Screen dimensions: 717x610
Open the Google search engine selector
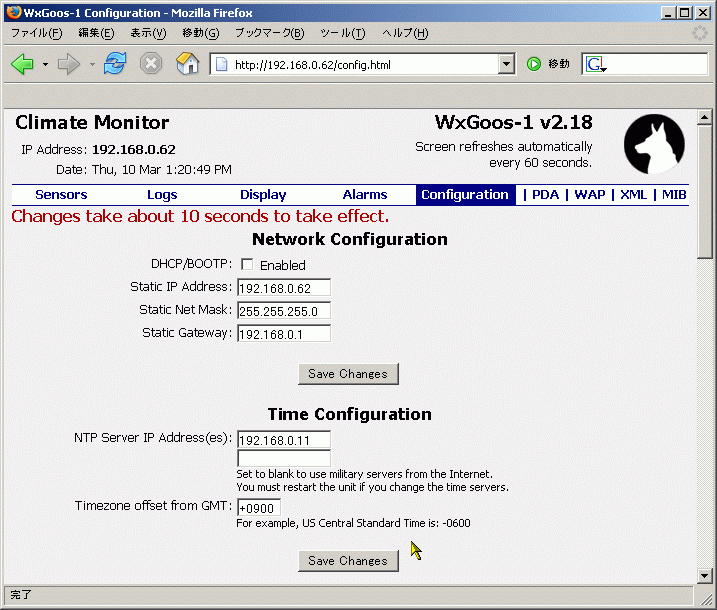click(x=596, y=64)
